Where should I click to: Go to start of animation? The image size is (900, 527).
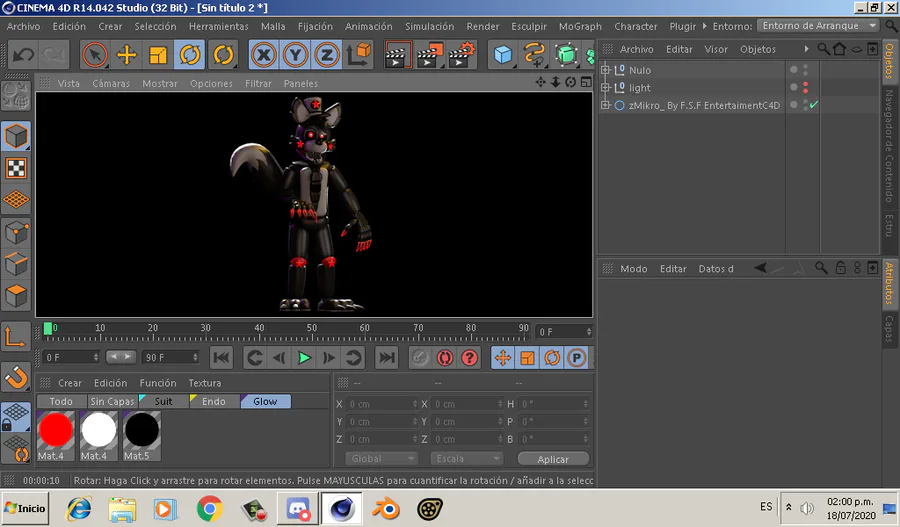(221, 358)
